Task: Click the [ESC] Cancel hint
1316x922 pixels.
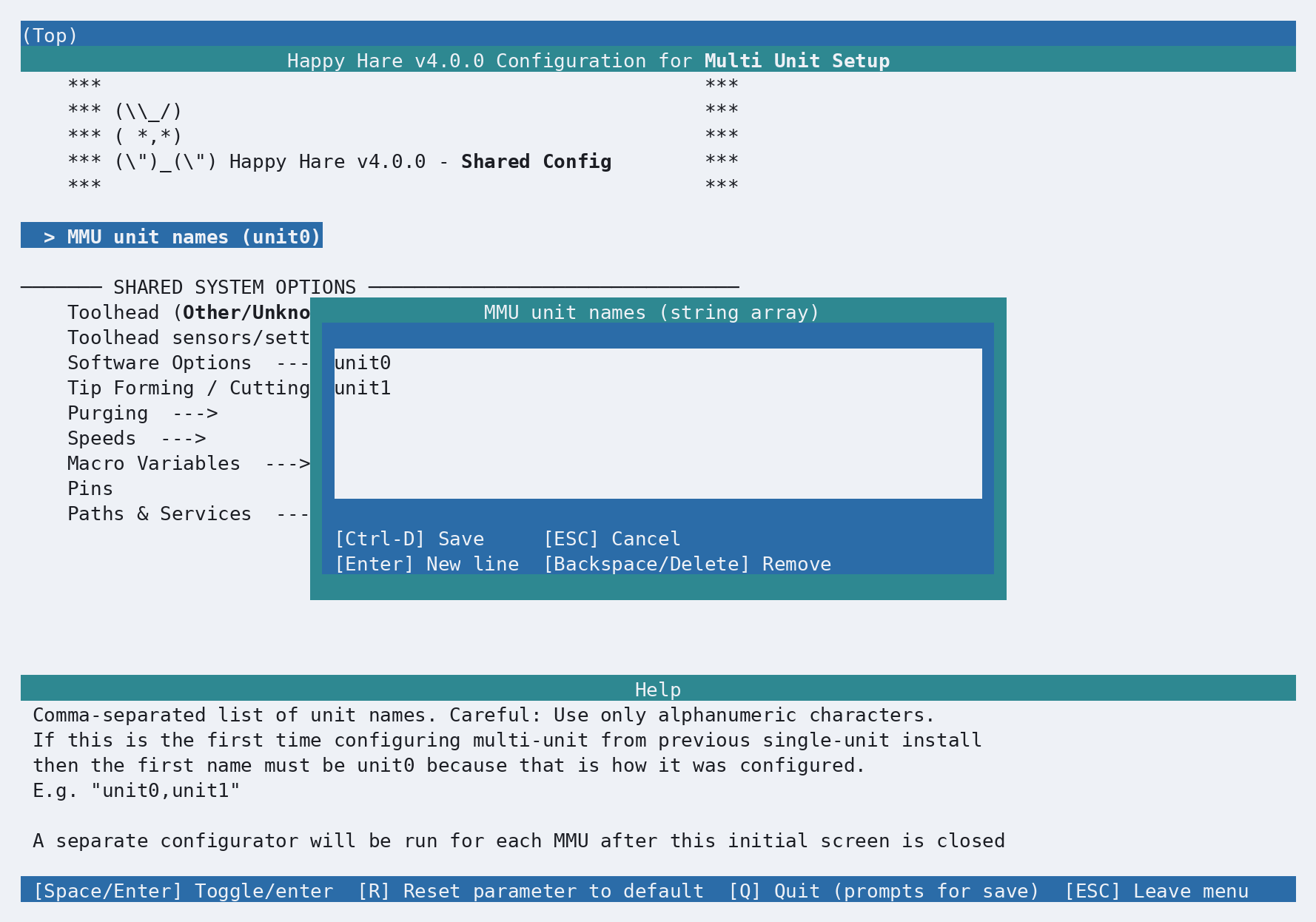Action: click(612, 539)
